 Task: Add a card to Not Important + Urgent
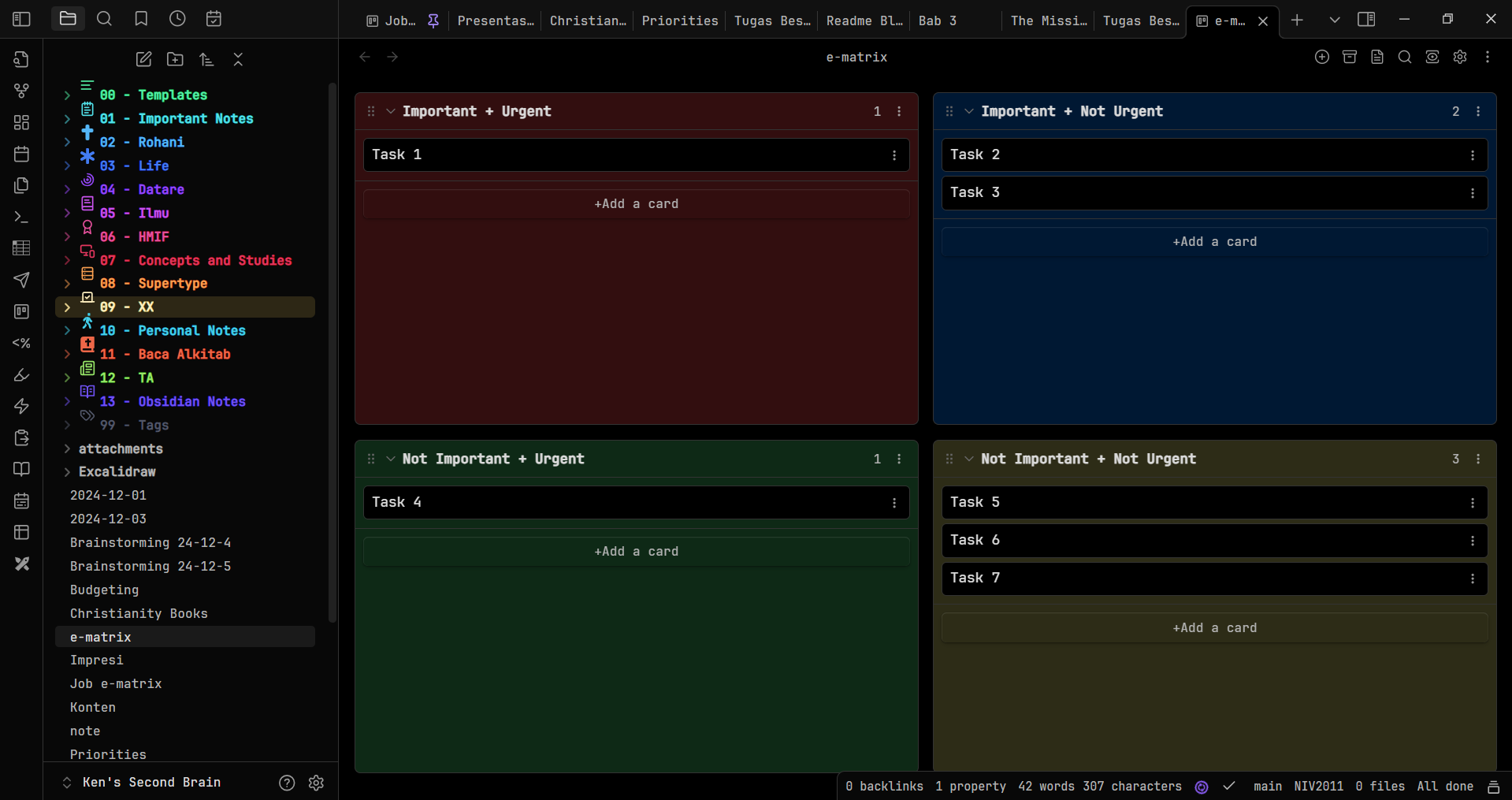(636, 552)
